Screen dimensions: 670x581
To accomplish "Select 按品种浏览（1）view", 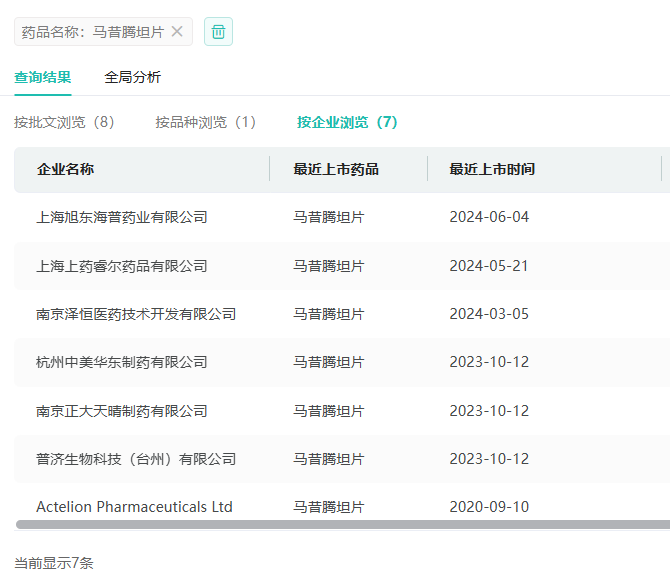I will pos(206,122).
